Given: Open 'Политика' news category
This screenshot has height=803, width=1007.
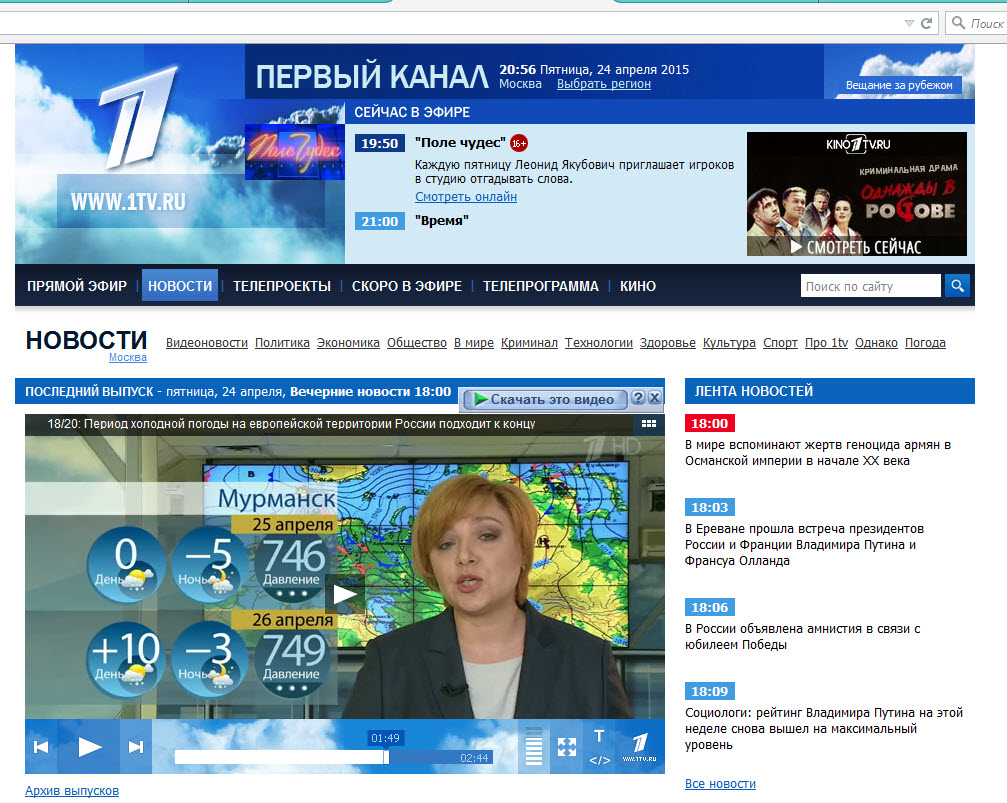Looking at the screenshot, I should [x=282, y=343].
